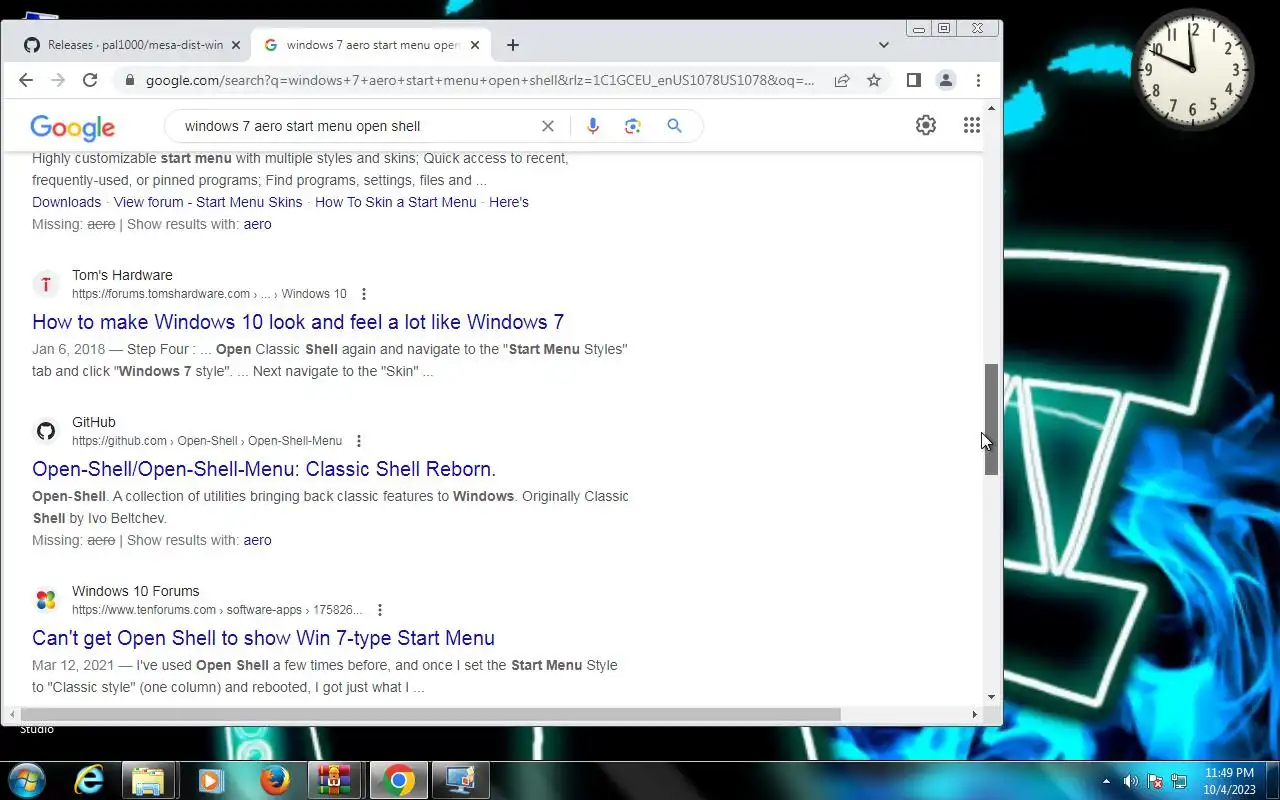The width and height of the screenshot is (1280, 800).
Task: Open View forum - Start Menu Skins link
Action: coord(208,202)
